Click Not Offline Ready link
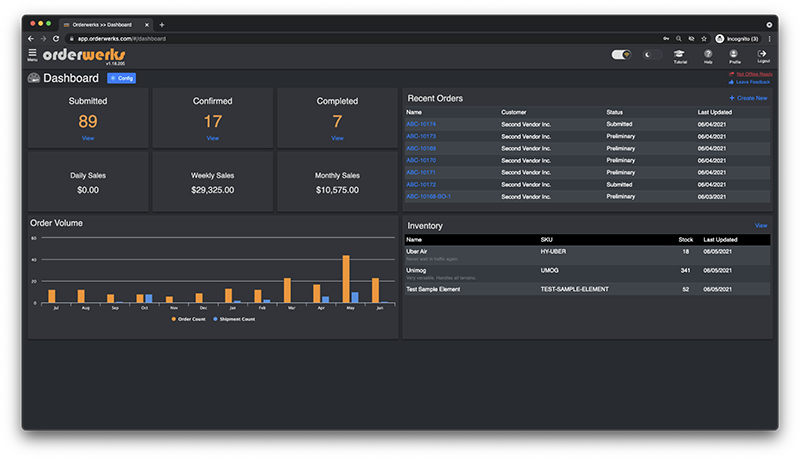Image resolution: width=800 pixels, height=460 pixels. point(754,74)
